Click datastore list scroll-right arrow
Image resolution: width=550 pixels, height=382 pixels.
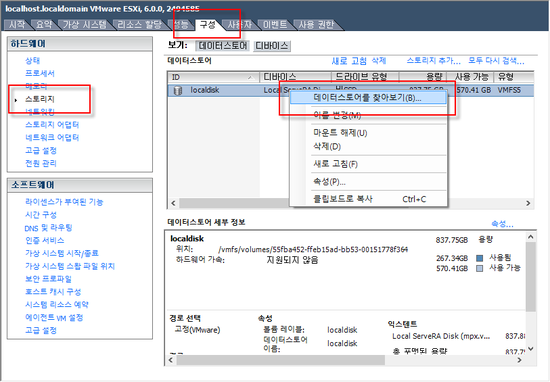(x=528, y=203)
